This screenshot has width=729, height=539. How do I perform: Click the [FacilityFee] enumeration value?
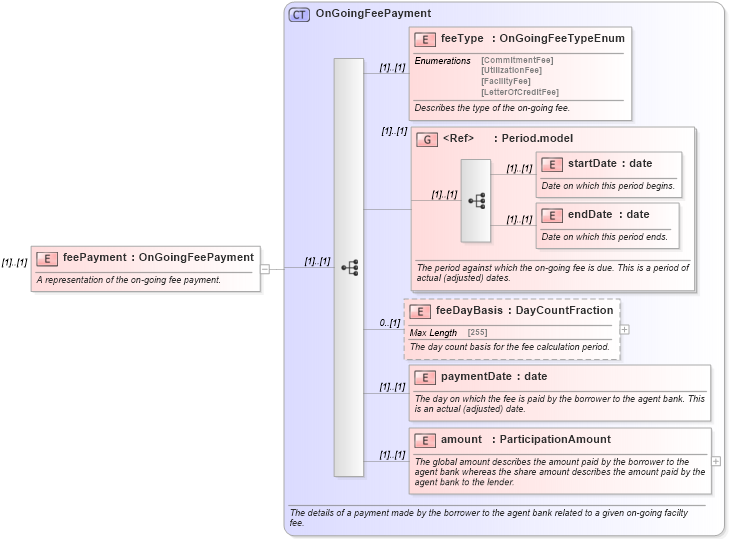pyautogui.click(x=506, y=81)
